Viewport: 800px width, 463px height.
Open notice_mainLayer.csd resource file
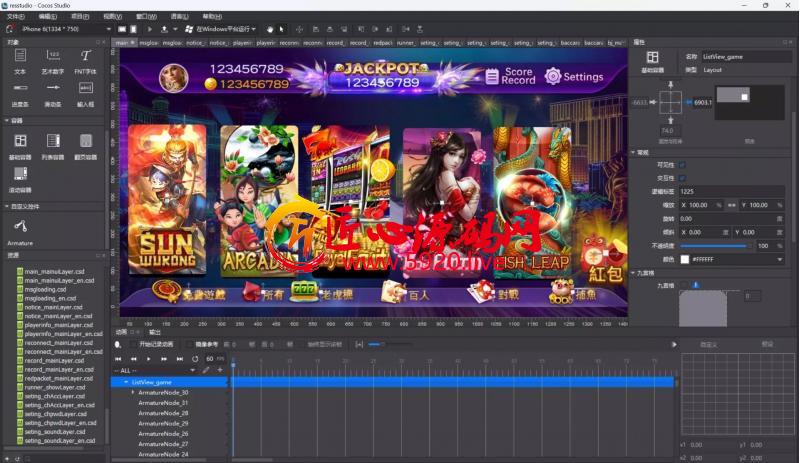point(54,307)
